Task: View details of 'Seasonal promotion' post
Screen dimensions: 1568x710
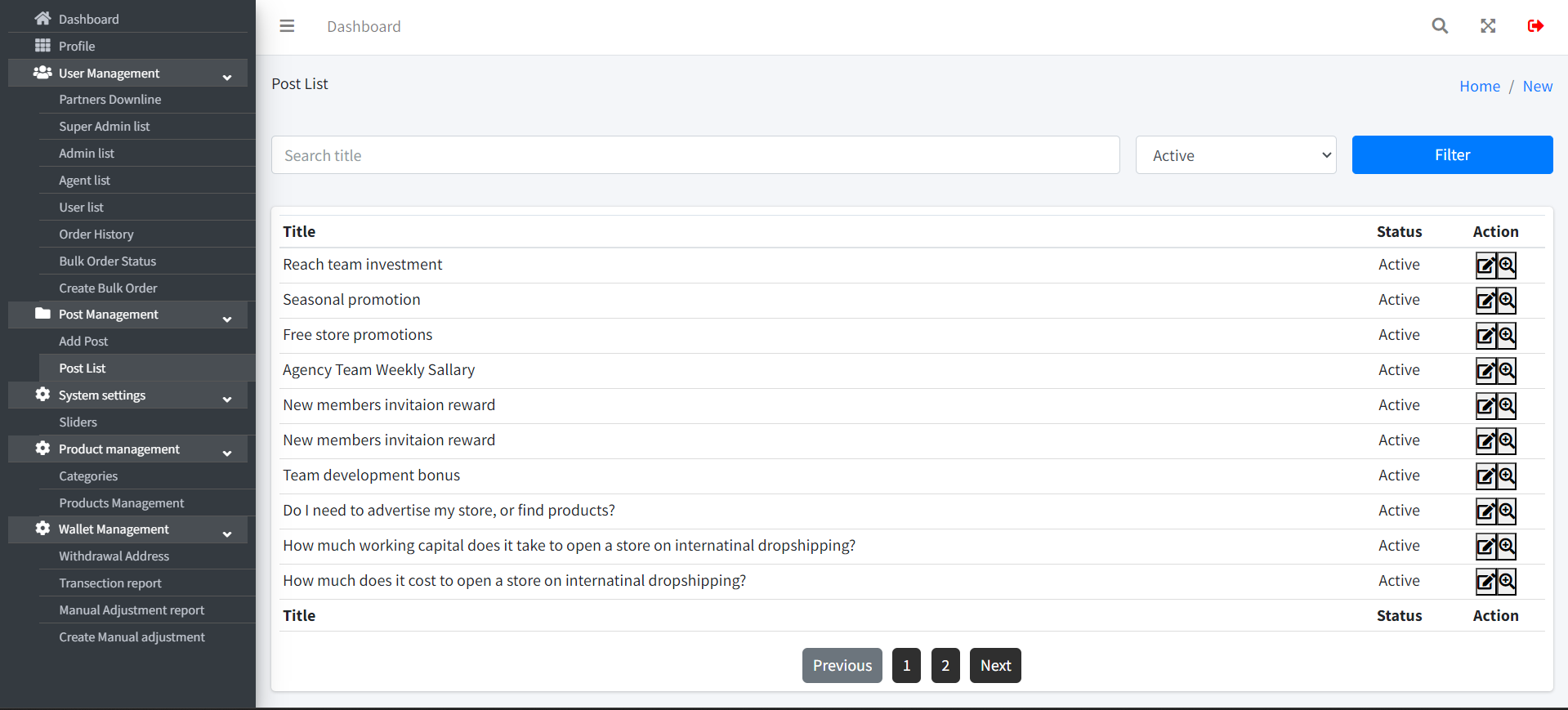Action: click(x=1507, y=301)
